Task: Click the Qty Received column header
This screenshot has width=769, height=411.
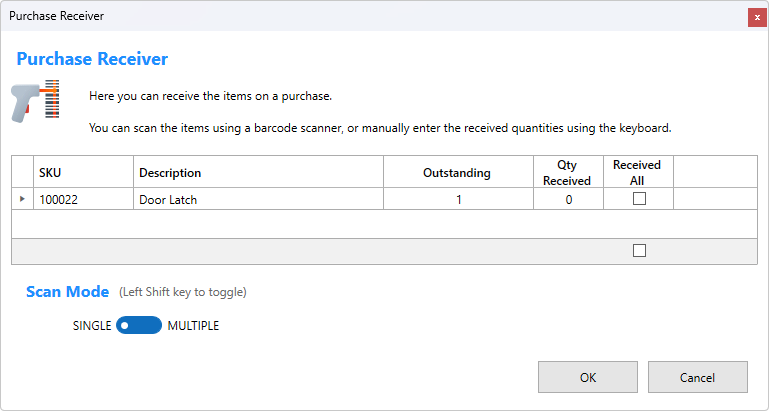Action: coord(567,172)
